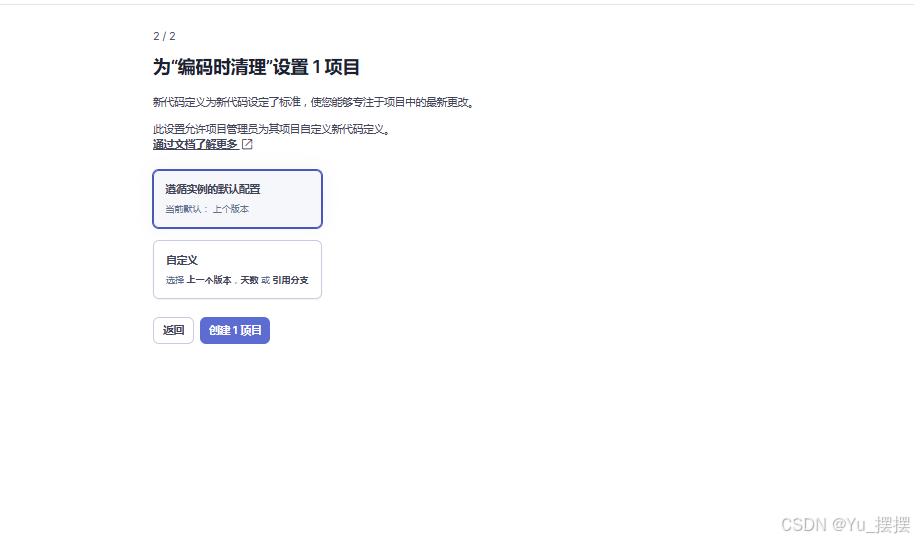
Task: Click the 2 / 2 step indicator
Action: 164,36
